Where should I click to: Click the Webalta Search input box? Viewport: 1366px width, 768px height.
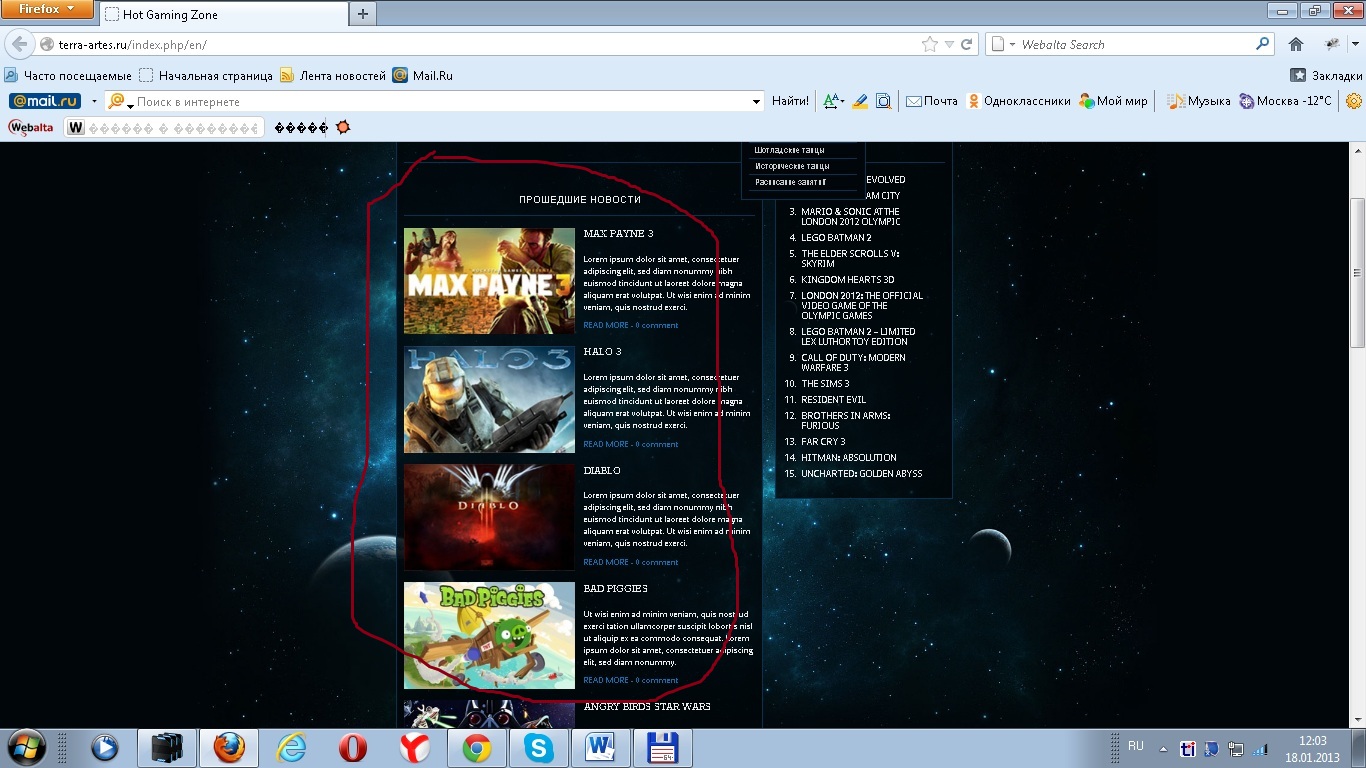click(x=1136, y=44)
